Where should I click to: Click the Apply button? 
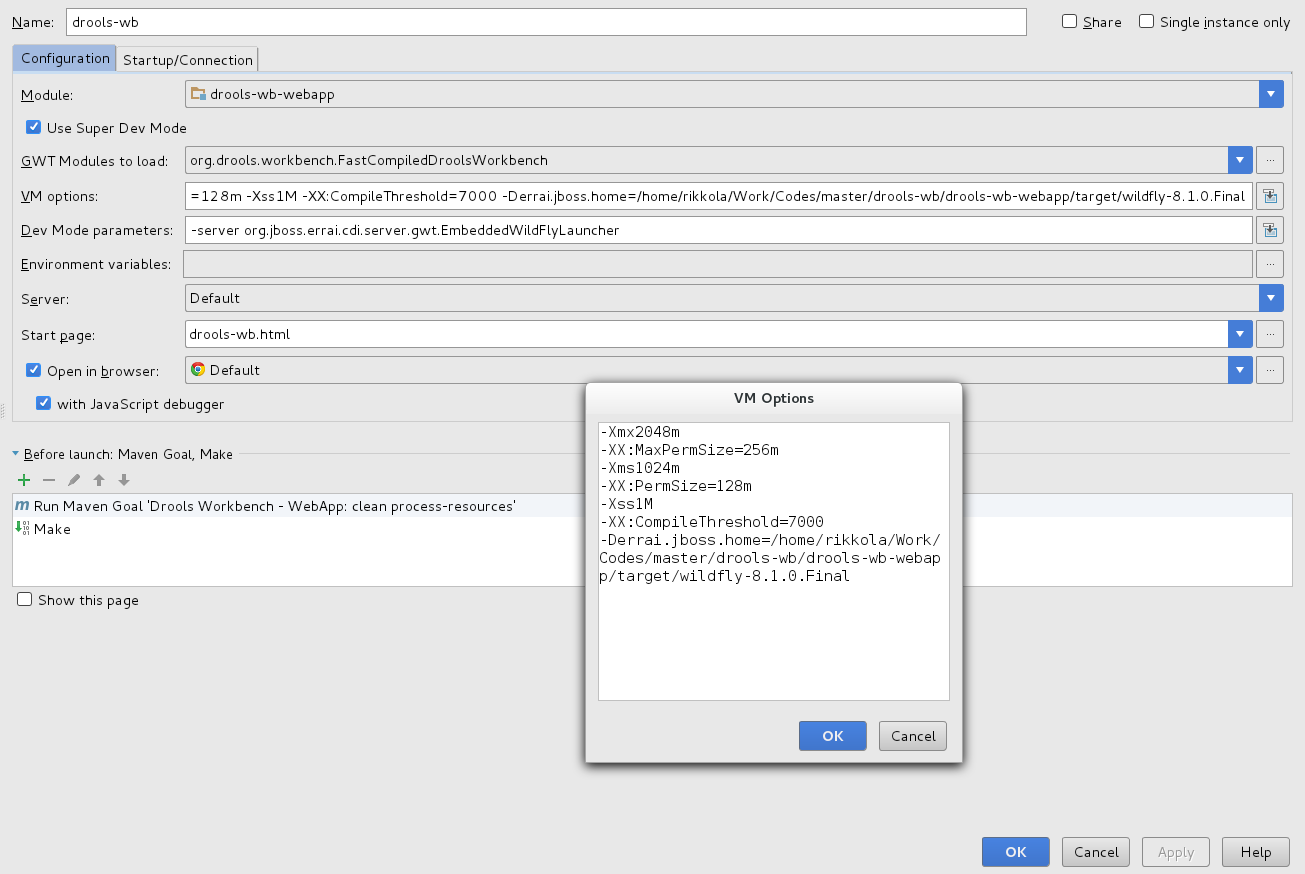[x=1176, y=852]
